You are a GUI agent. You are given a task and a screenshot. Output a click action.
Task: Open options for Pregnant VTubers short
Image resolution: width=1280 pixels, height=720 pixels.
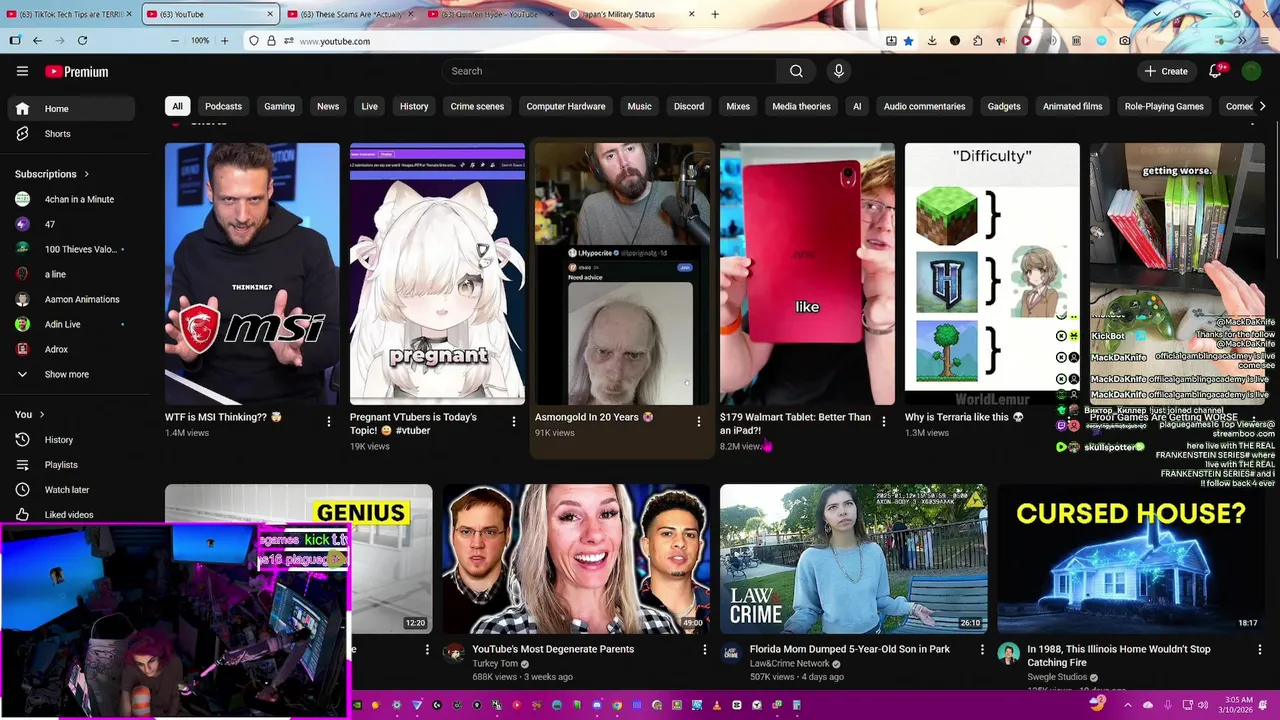[513, 422]
